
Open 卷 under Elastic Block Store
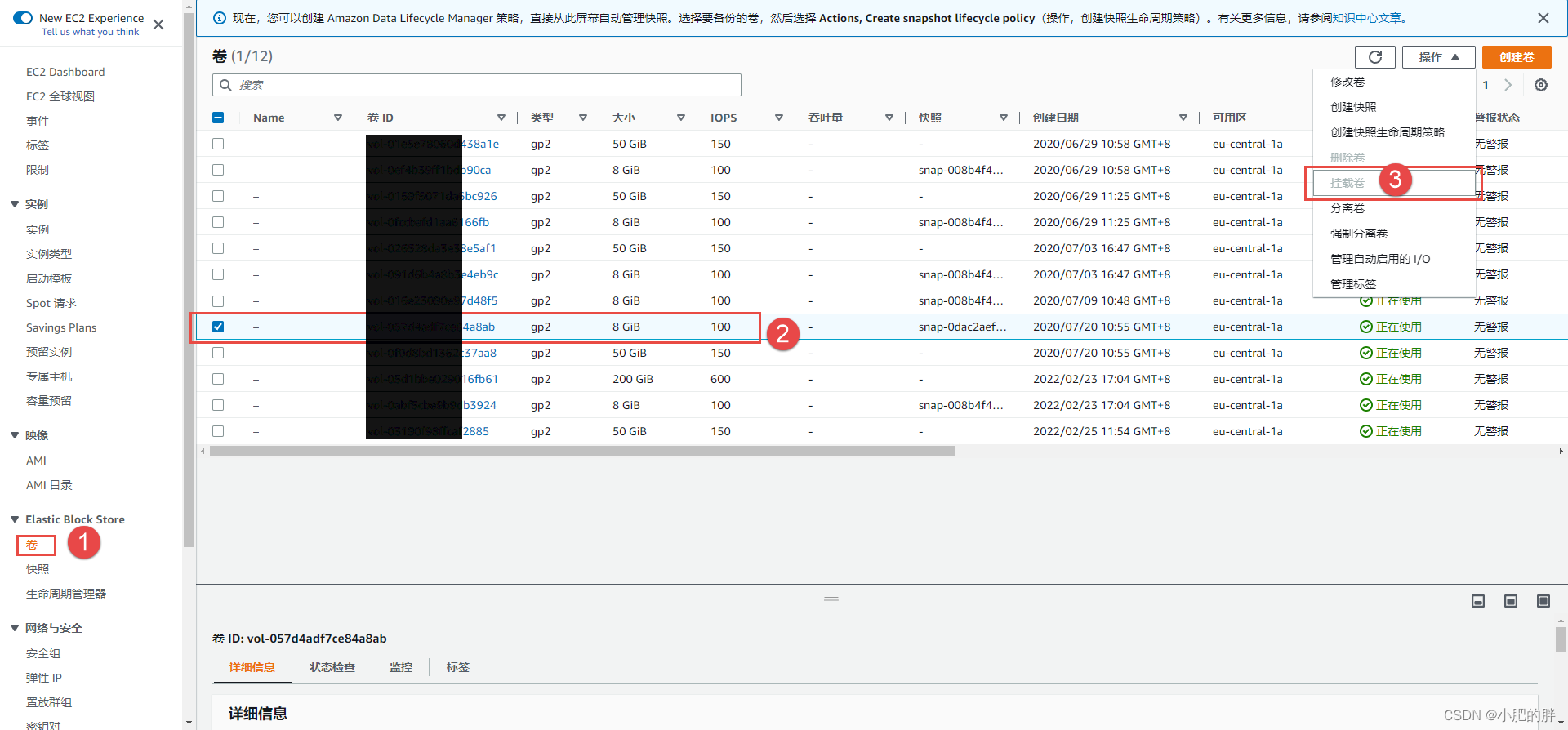[32, 545]
